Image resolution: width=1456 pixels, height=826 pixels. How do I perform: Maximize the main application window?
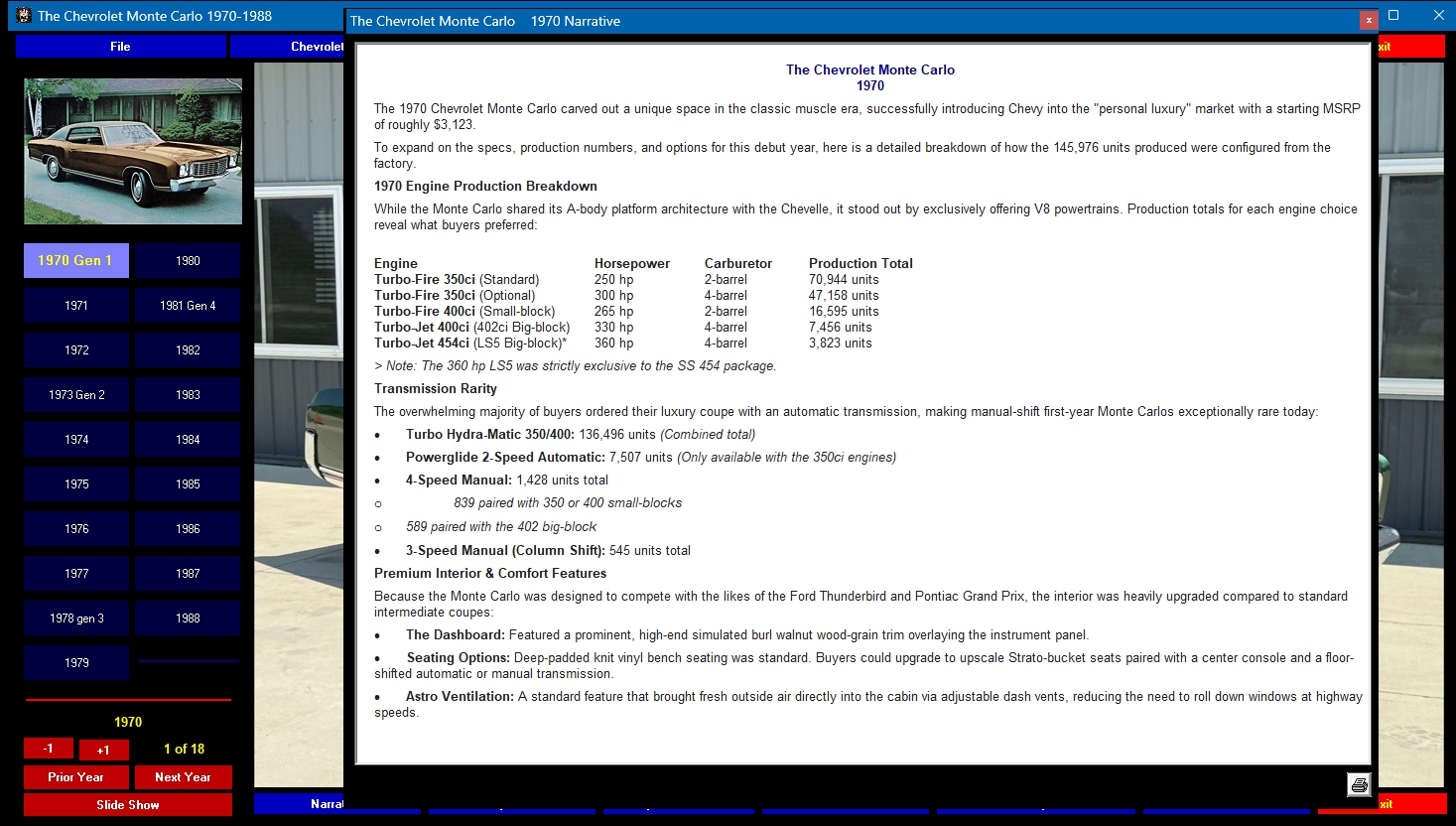[x=1393, y=15]
